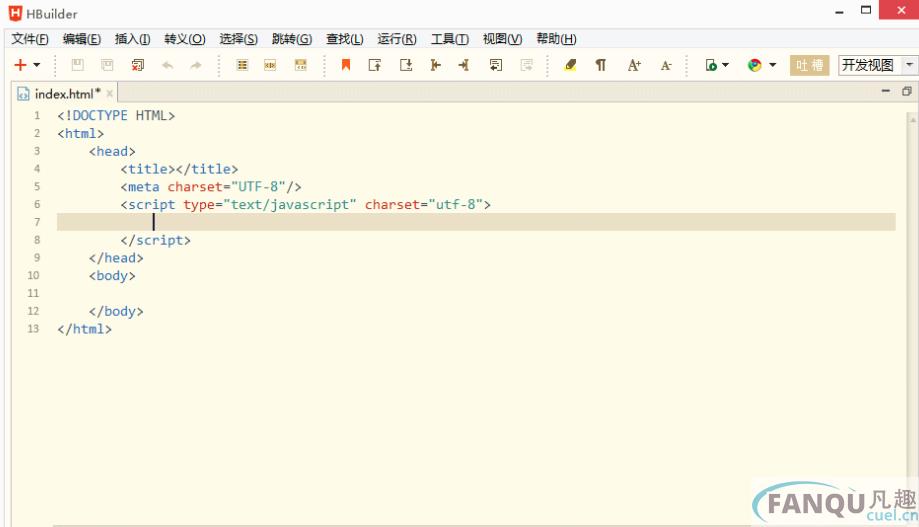Click the <!DOCTYPE HTML> line of code
Image resolution: width=919 pixels, height=527 pixels.
coord(116,115)
